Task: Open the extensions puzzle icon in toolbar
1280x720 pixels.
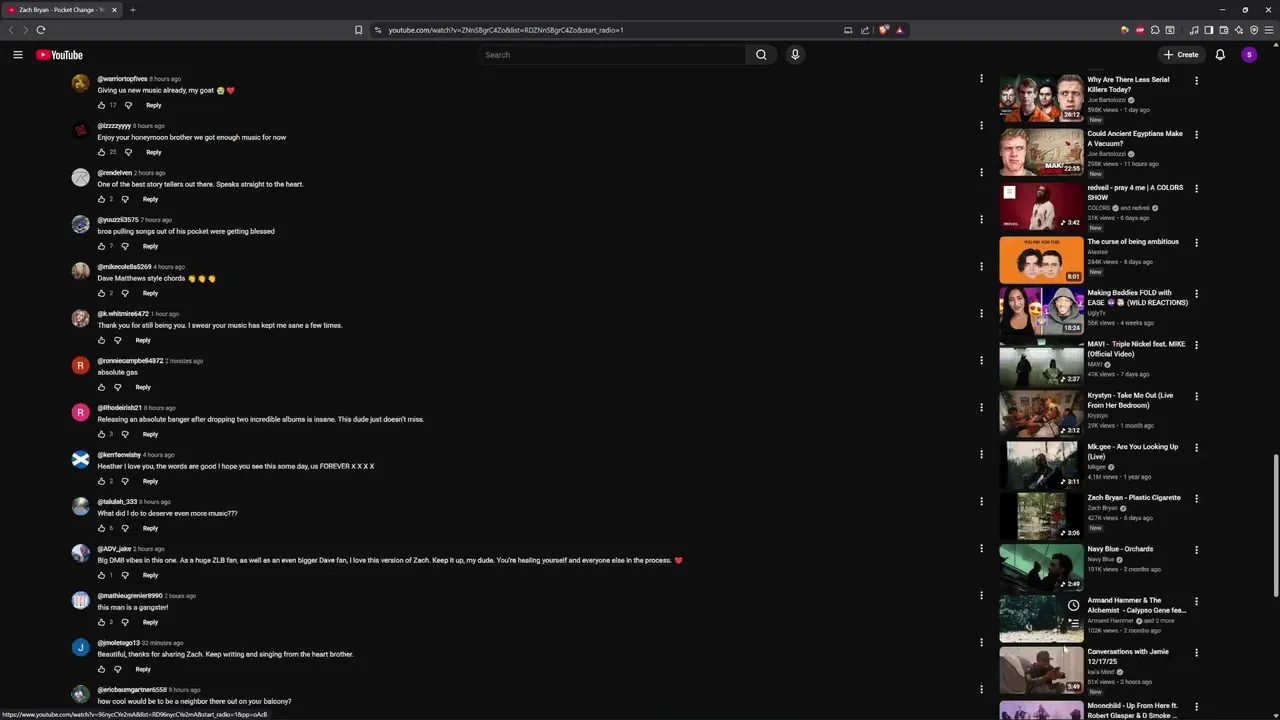Action: [1155, 30]
